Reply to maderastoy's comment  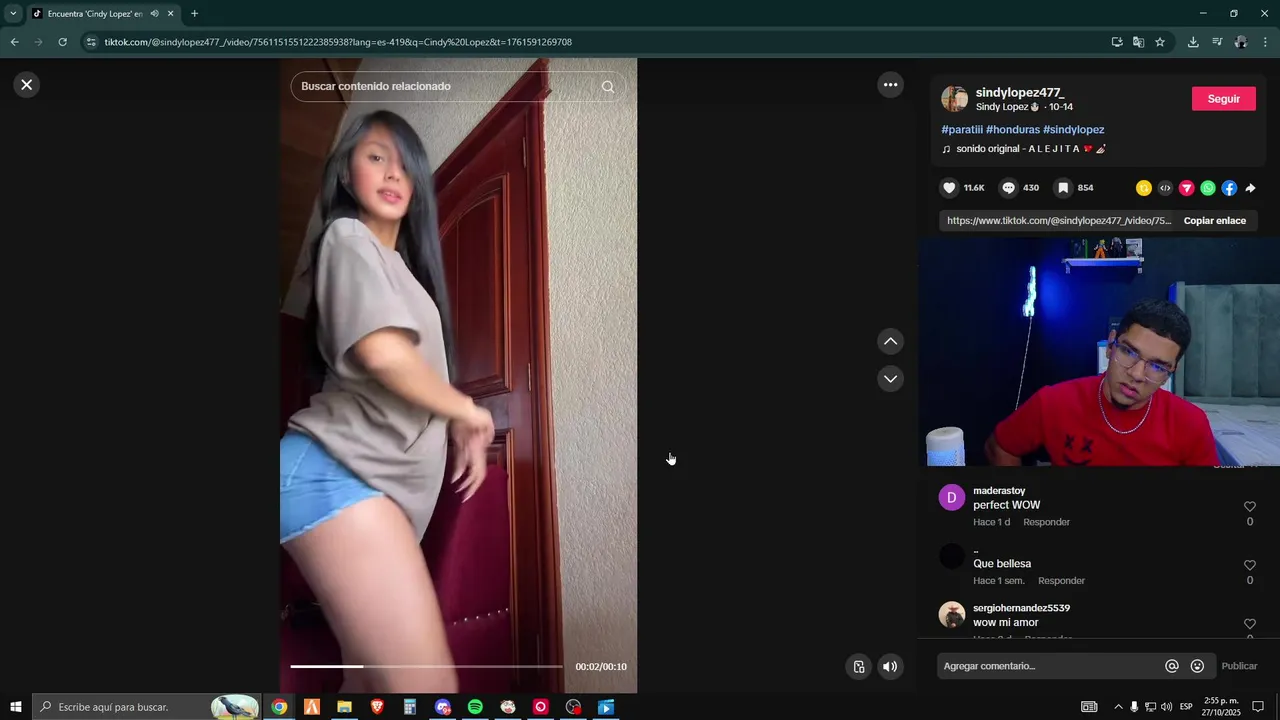click(1046, 522)
